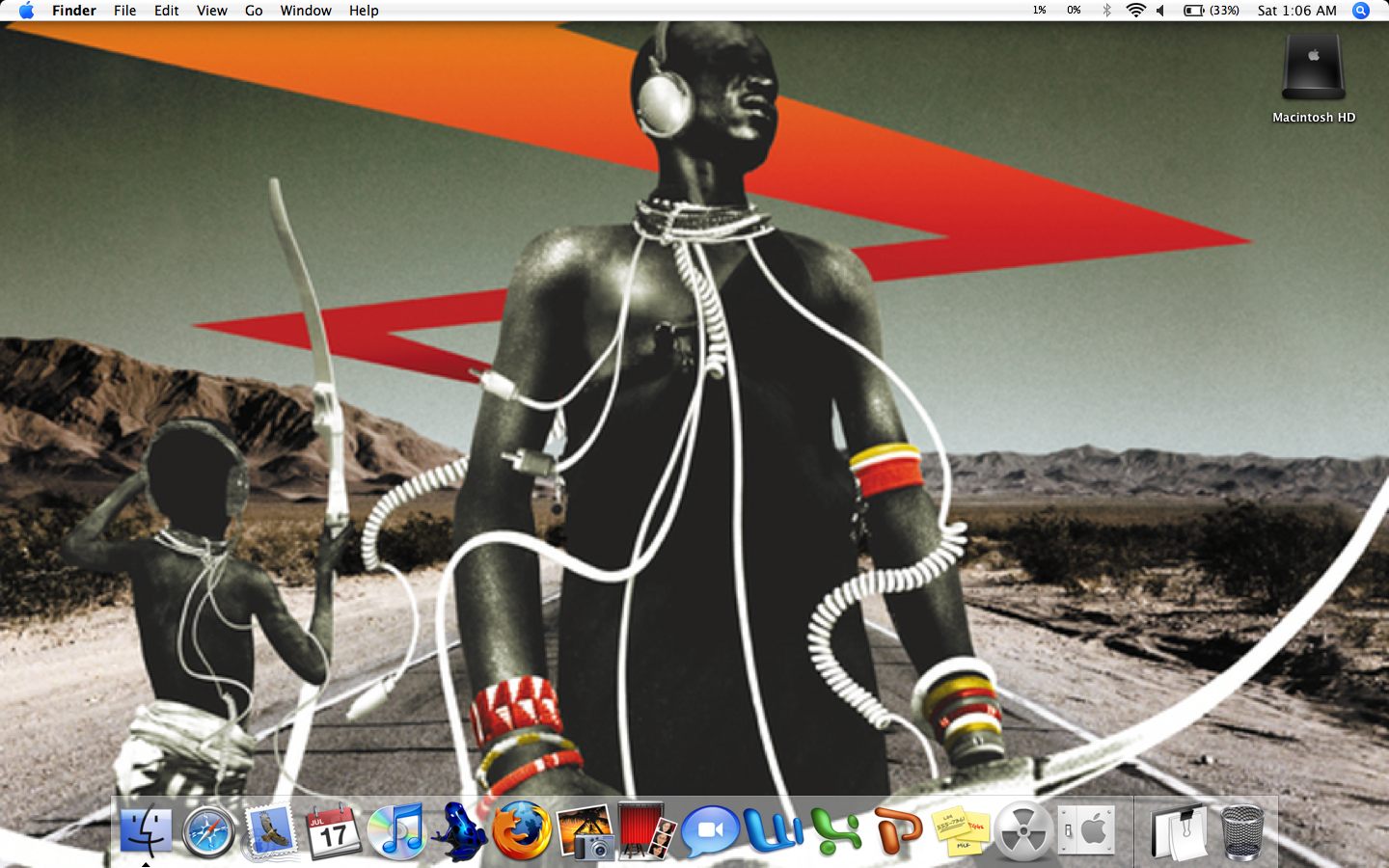The height and width of the screenshot is (868, 1389).
Task: Click the battery status icon
Action: [1194, 11]
